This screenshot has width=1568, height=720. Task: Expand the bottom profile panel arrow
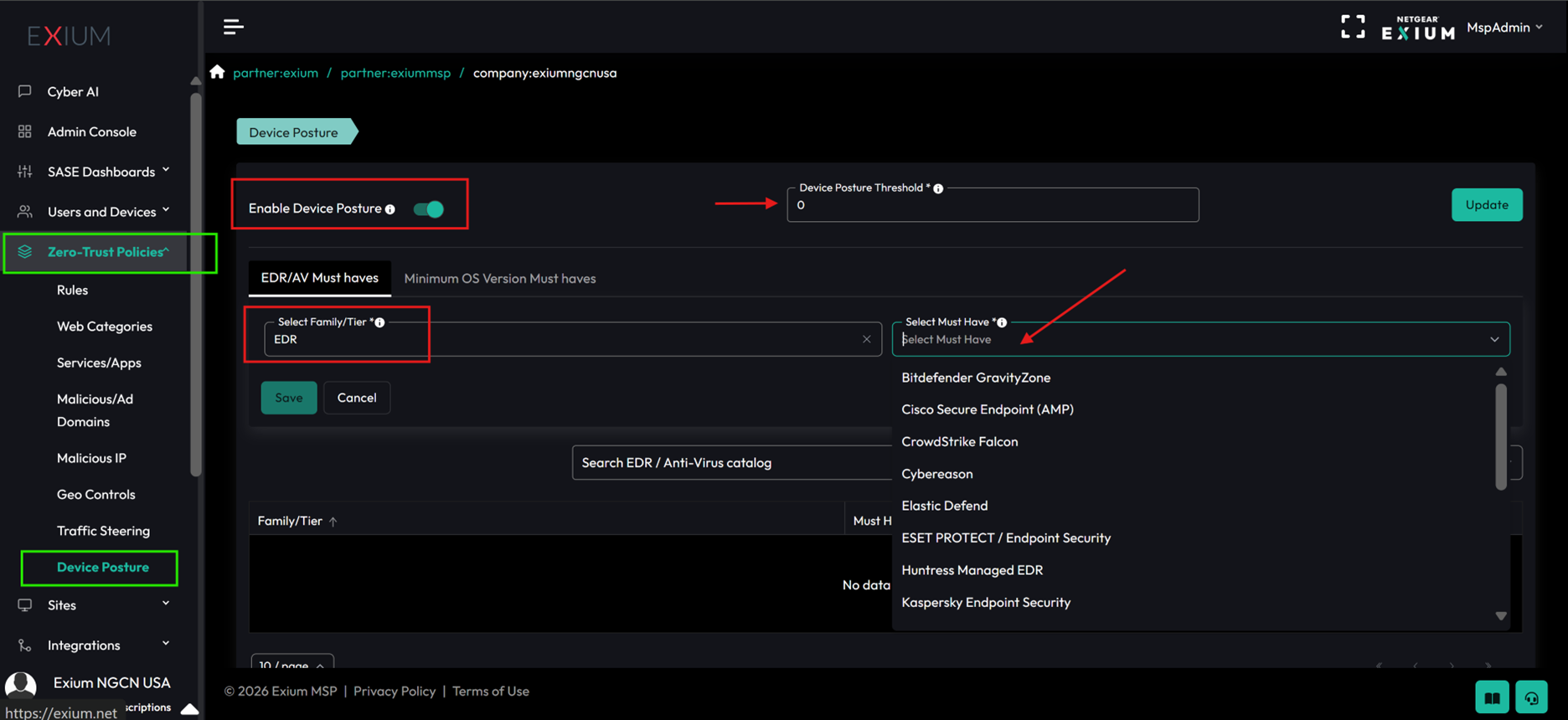190,708
